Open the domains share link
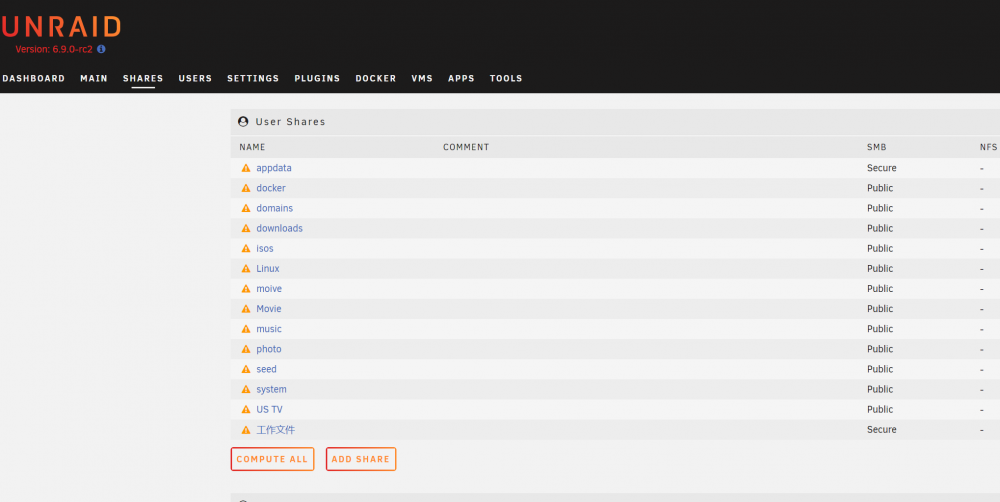Screen dimensions: 1000x502 (x=275, y=209)
